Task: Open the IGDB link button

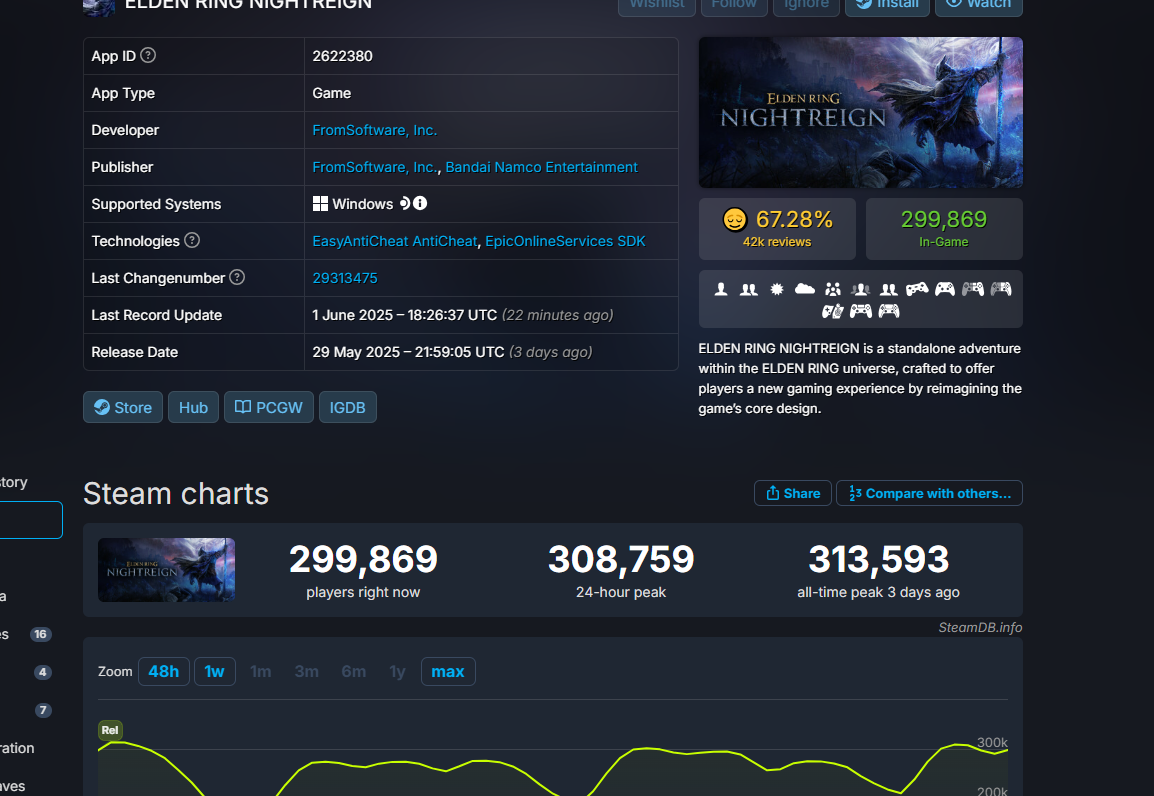Action: pos(347,407)
